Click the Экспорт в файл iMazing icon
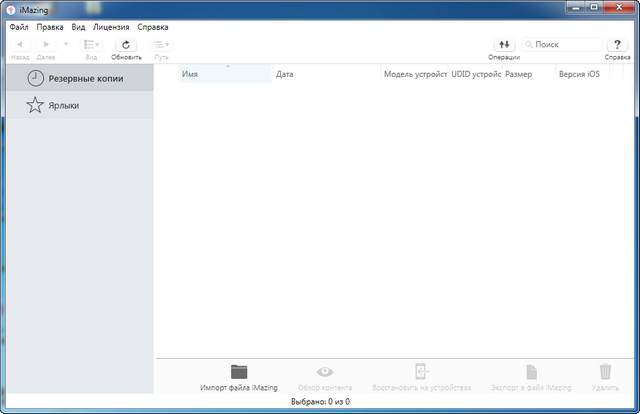 click(x=531, y=372)
